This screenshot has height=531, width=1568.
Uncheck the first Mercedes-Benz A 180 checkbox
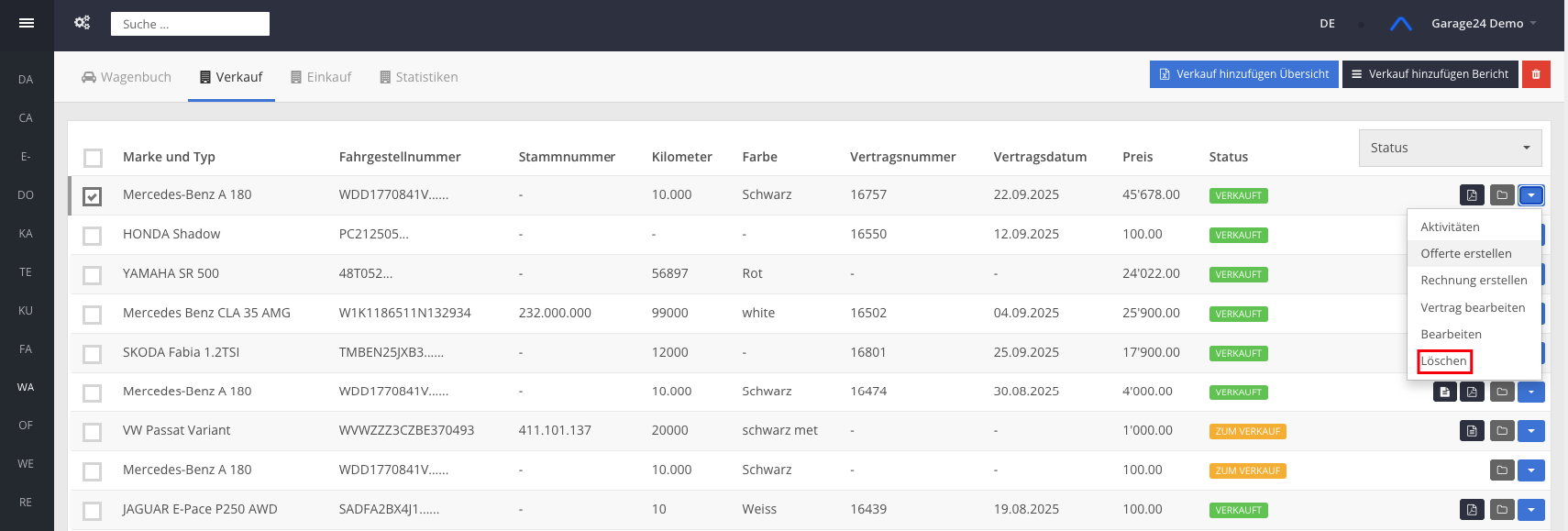(x=93, y=196)
